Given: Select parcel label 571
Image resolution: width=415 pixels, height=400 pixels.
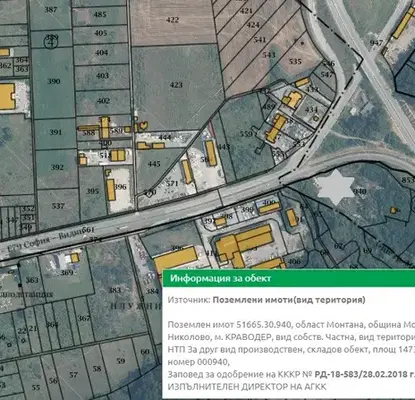Looking at the screenshot, I should [x=172, y=183].
